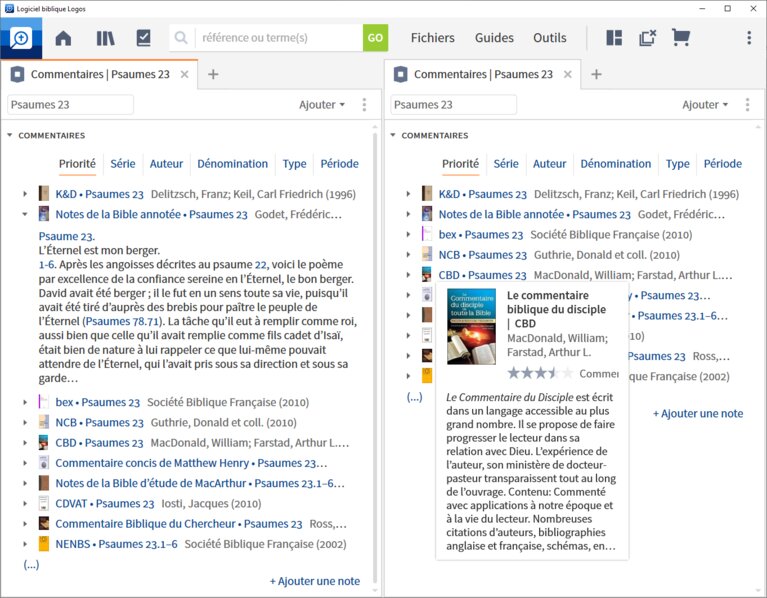Expand CBD entry in right pane
The height and width of the screenshot is (598, 767).
point(408,275)
